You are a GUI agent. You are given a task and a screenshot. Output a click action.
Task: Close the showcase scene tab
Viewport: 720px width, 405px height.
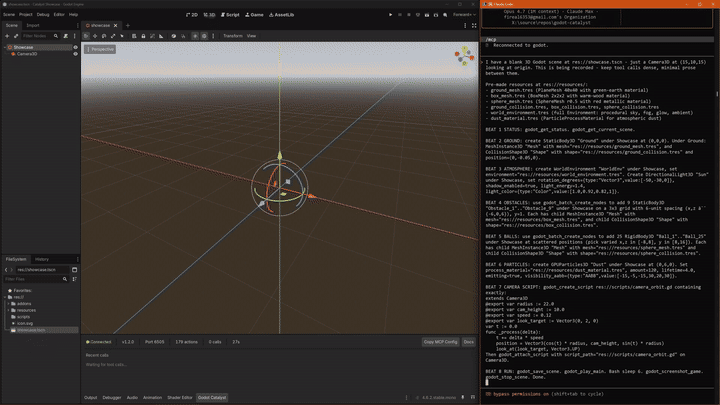(x=116, y=26)
